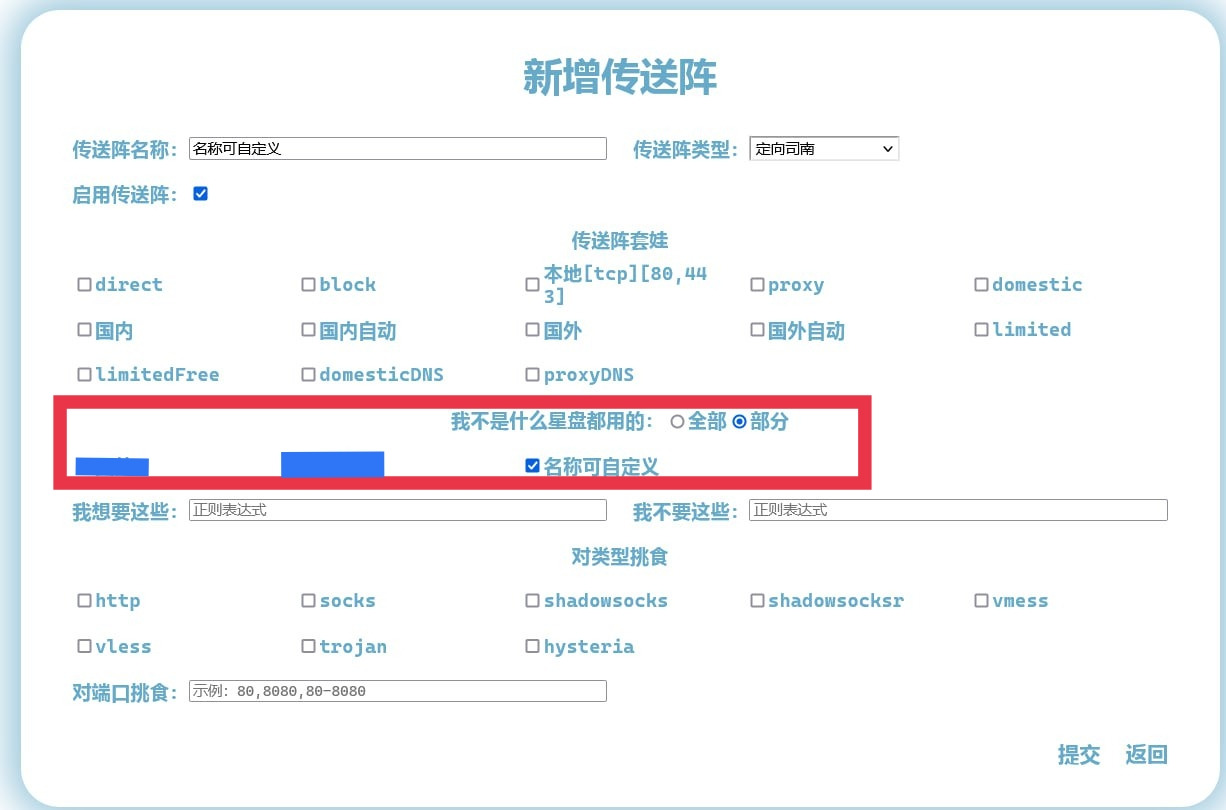Enable the block checkbox
The height and width of the screenshot is (810, 1226).
coord(309,285)
